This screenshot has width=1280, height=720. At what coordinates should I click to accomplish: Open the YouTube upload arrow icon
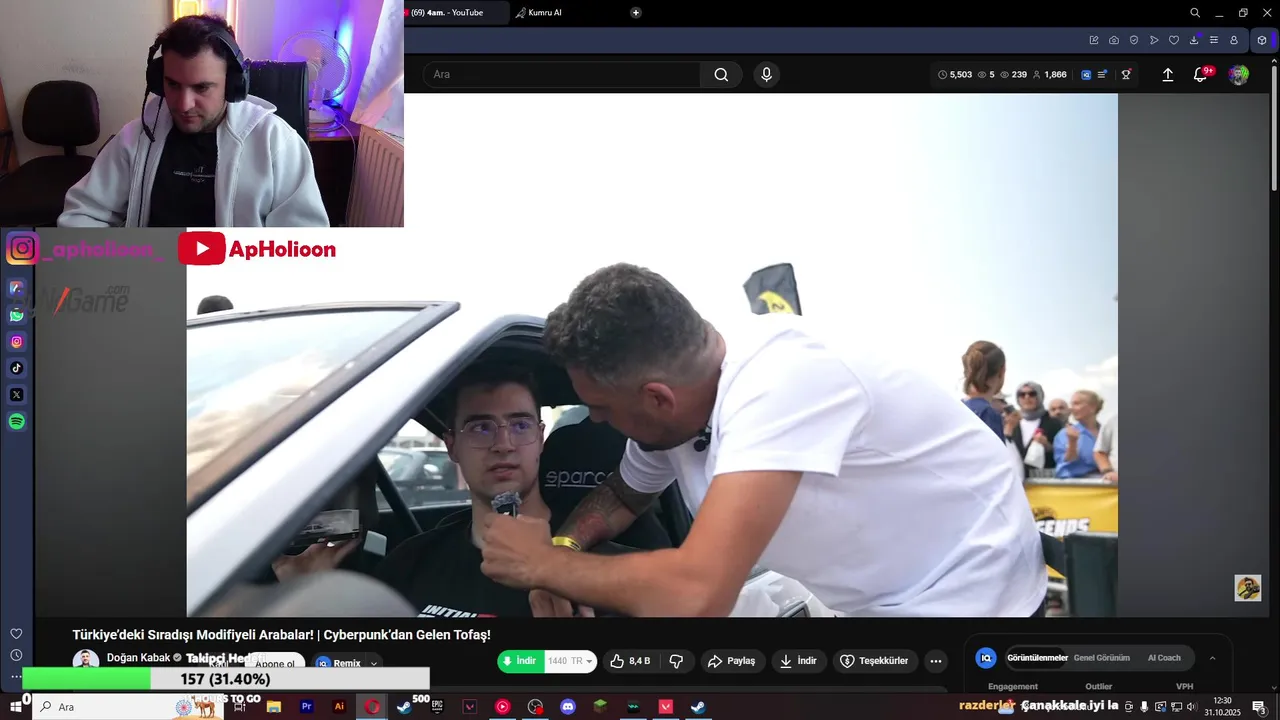(x=1167, y=75)
